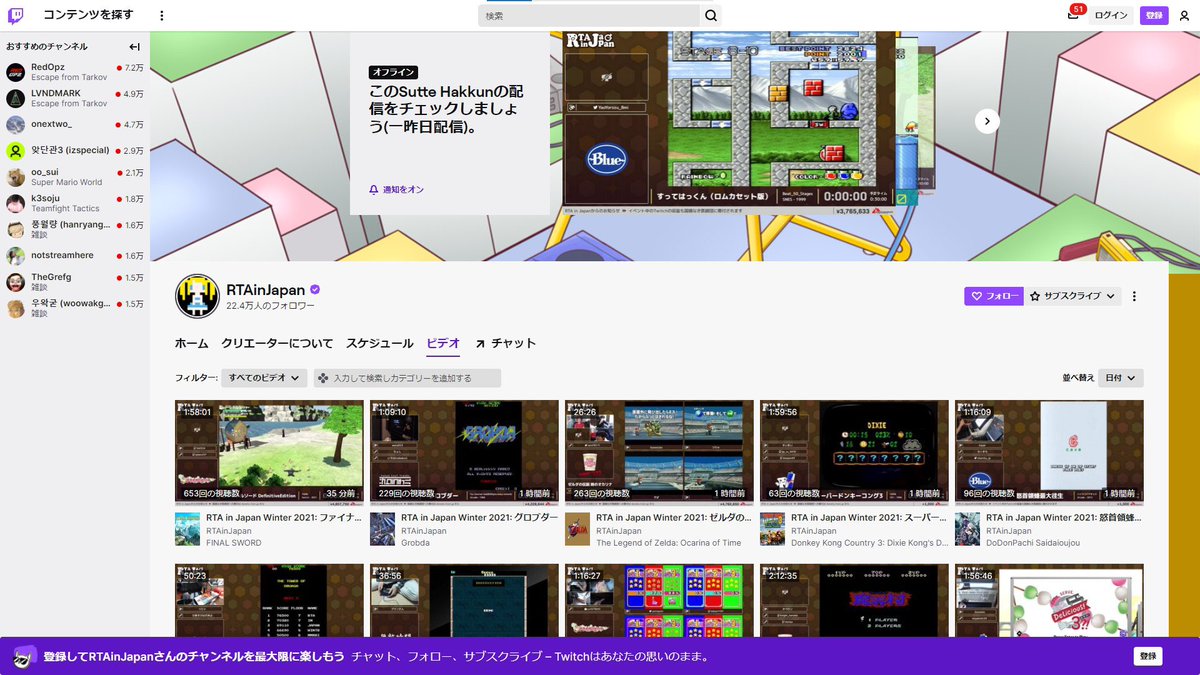Screen dimensions: 1200x675
Task: Click the category search filter field
Action: tap(407, 378)
